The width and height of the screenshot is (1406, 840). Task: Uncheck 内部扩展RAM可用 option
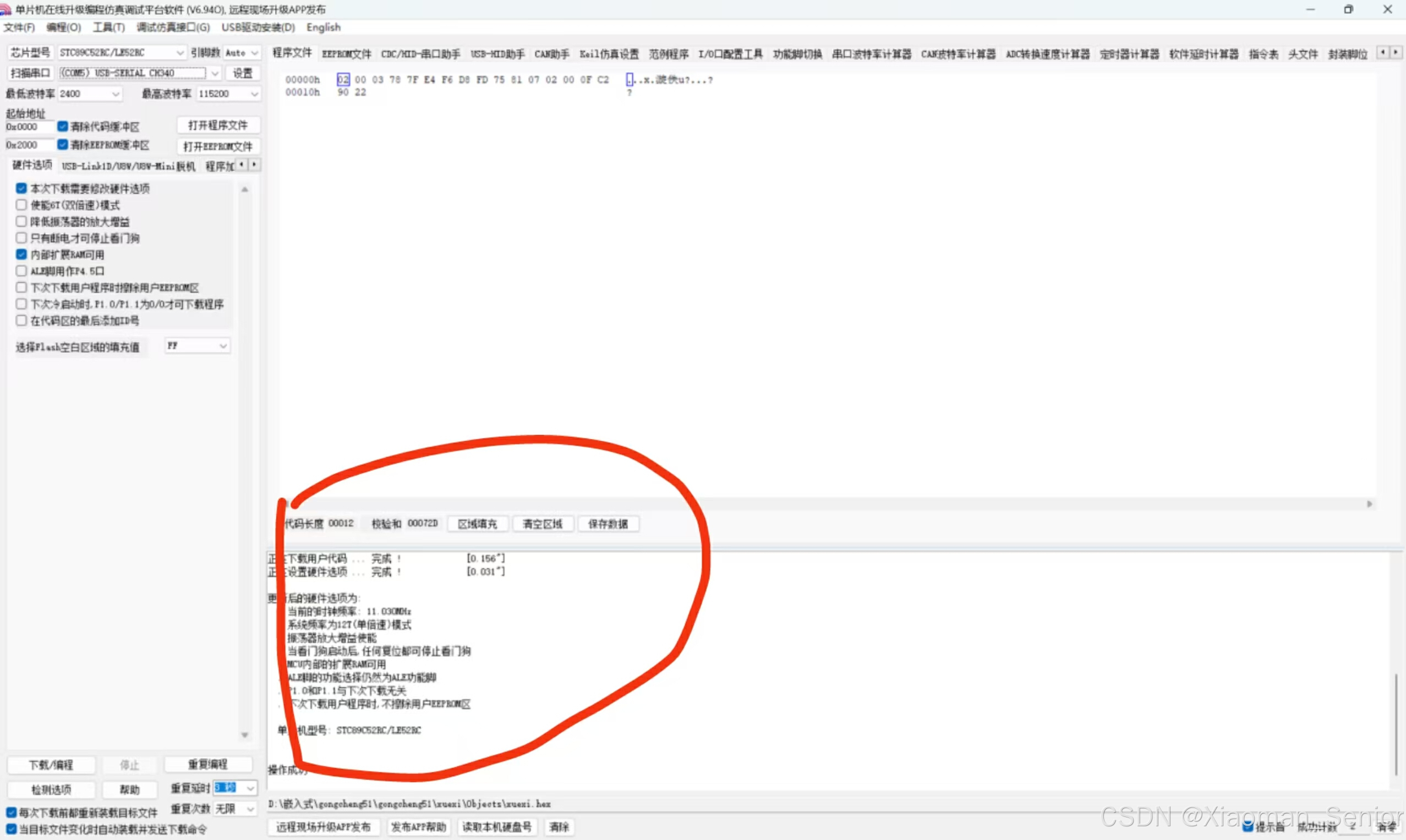pos(21,254)
